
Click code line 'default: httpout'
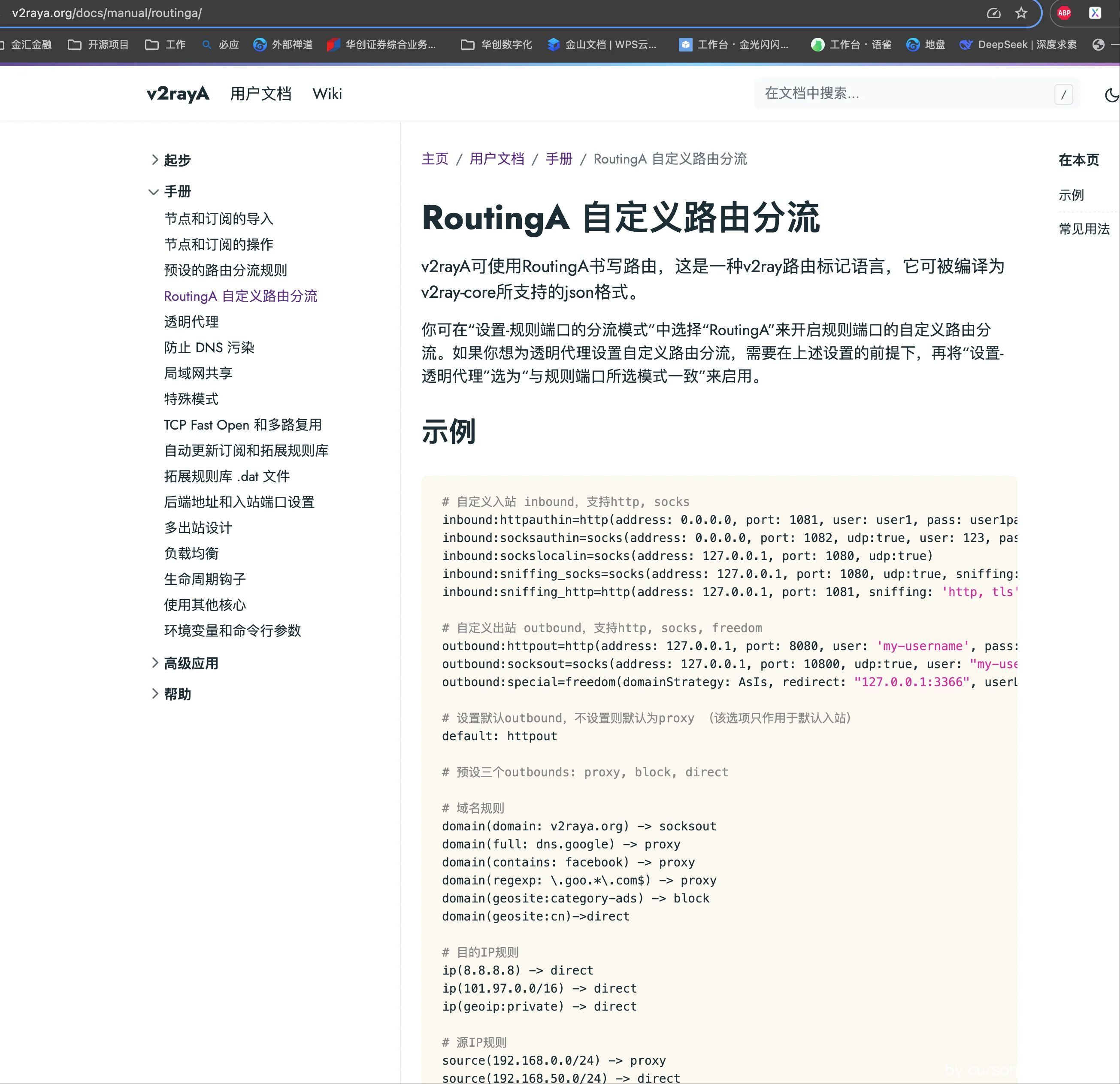click(499, 736)
